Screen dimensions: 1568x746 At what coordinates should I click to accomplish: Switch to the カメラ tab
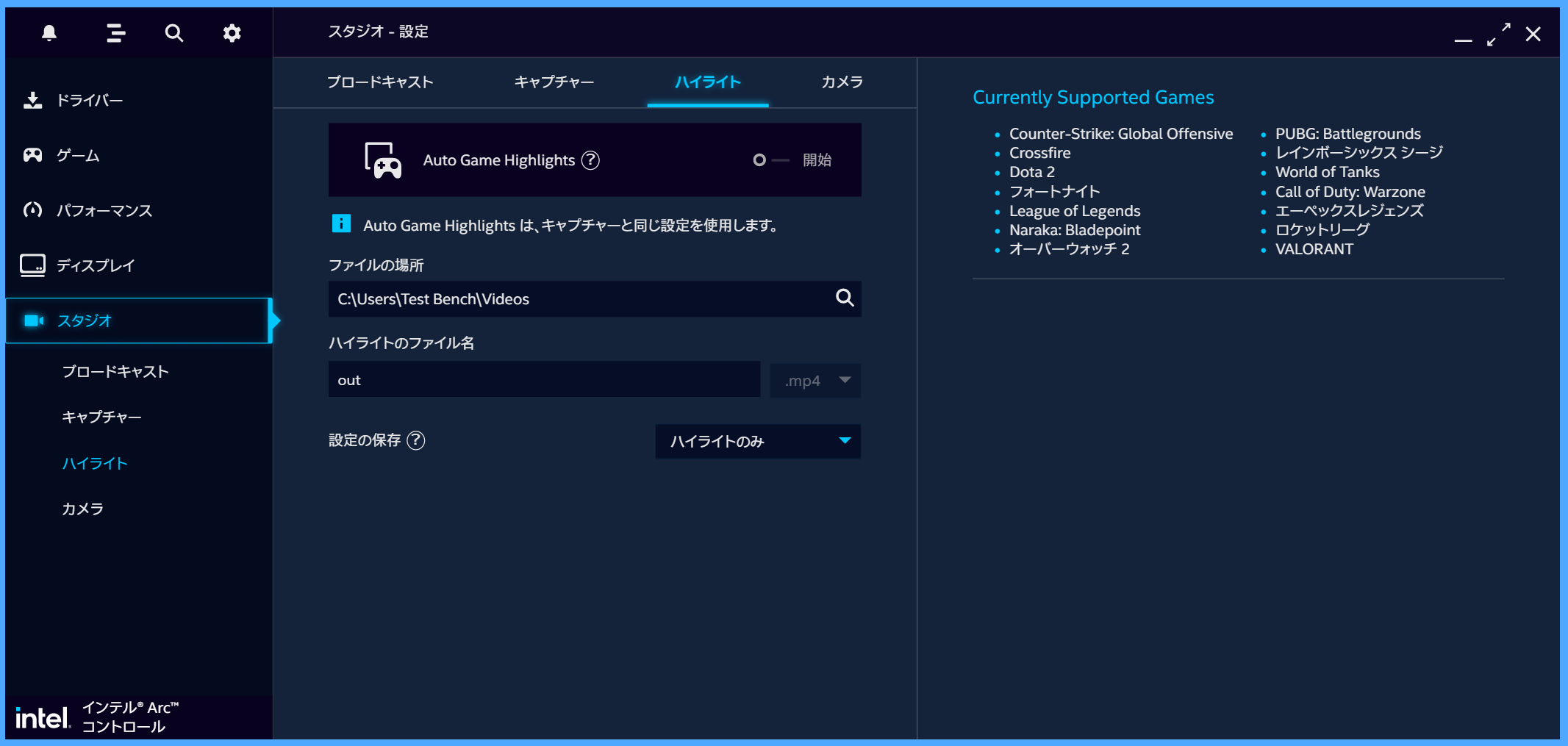(842, 82)
